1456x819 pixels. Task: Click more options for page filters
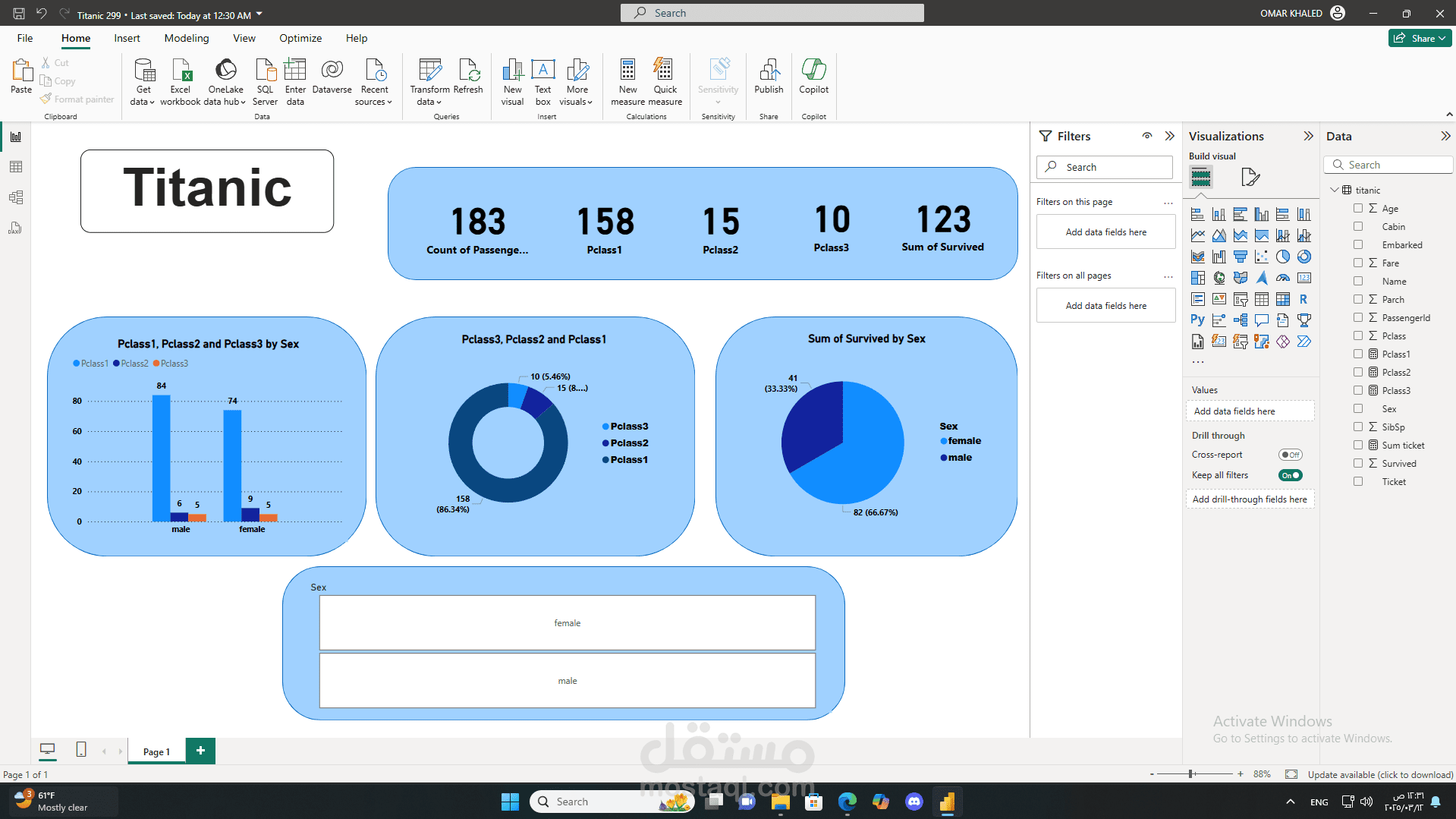click(x=1168, y=203)
